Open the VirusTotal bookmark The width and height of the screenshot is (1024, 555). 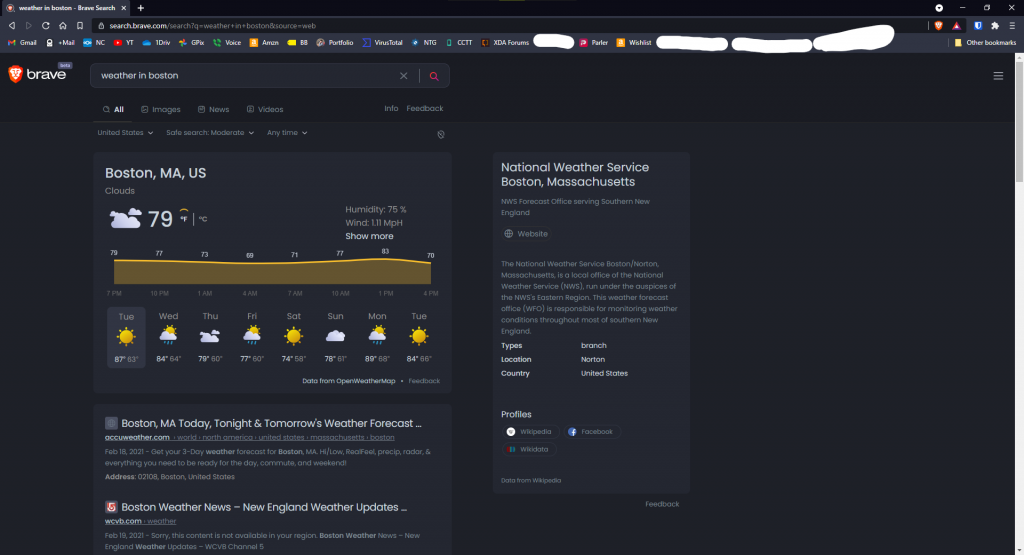383,42
